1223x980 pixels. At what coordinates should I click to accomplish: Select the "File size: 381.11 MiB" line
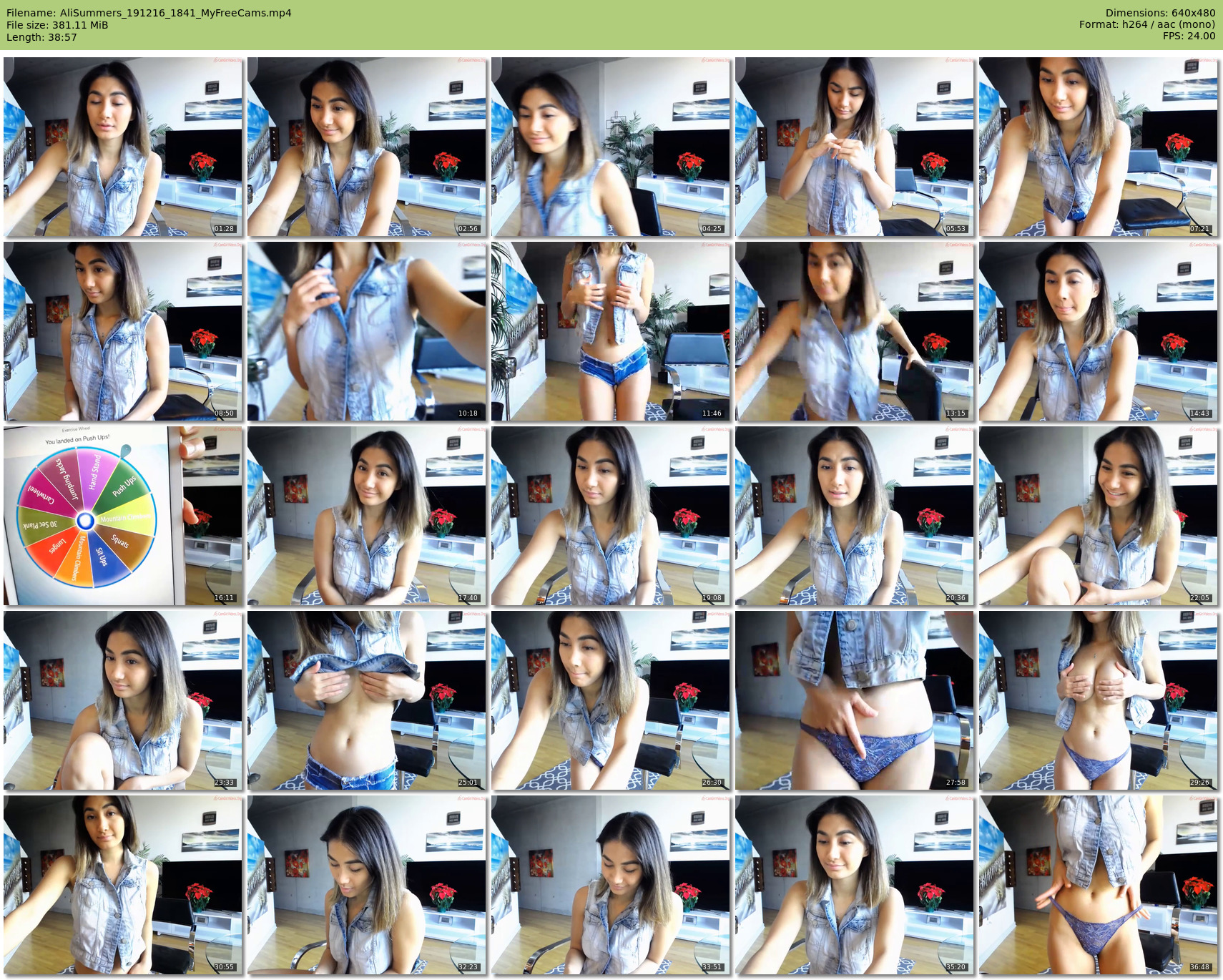point(57,25)
